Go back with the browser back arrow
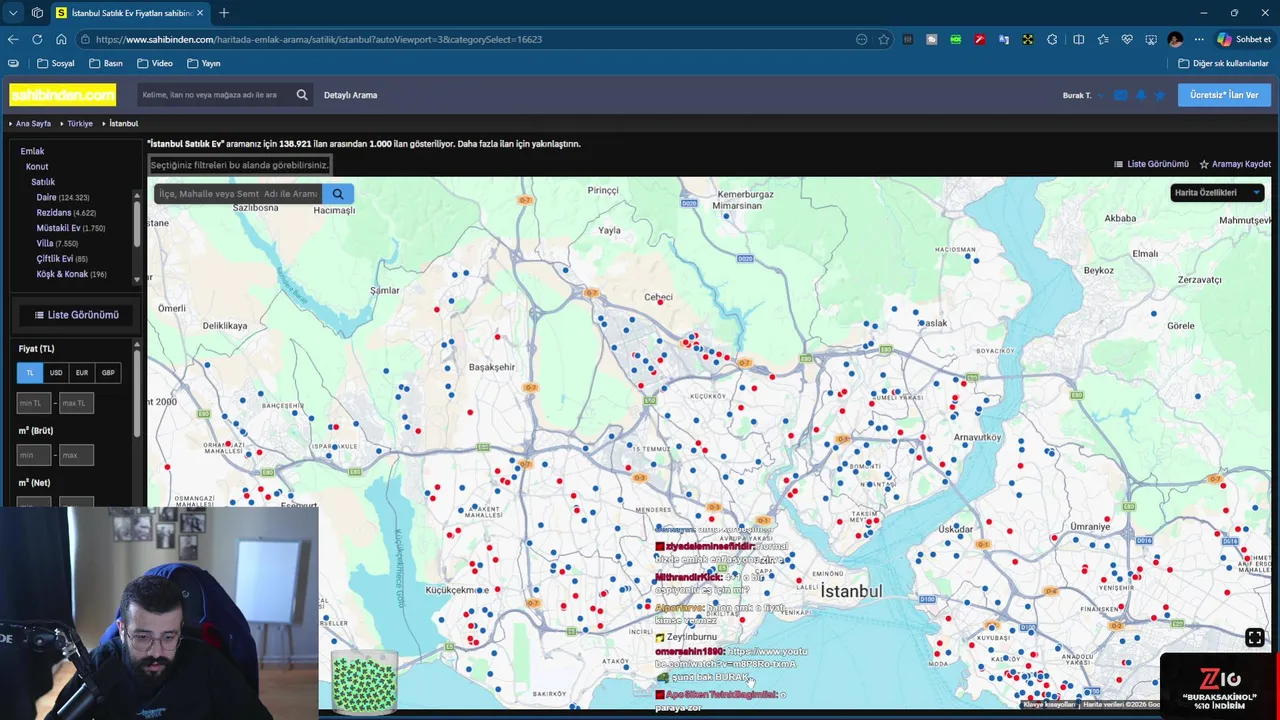Screen dimensions: 1280x720 tap(13, 39)
